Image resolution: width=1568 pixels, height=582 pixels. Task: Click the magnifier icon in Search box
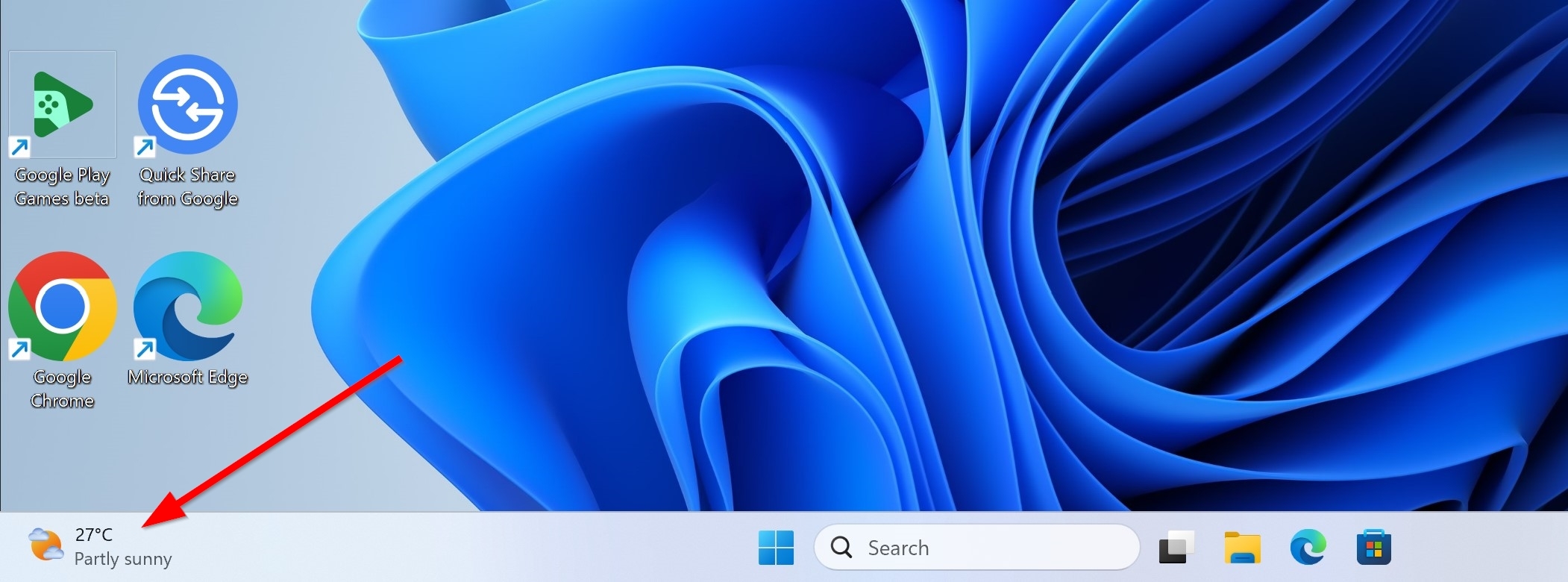pyautogui.click(x=841, y=547)
